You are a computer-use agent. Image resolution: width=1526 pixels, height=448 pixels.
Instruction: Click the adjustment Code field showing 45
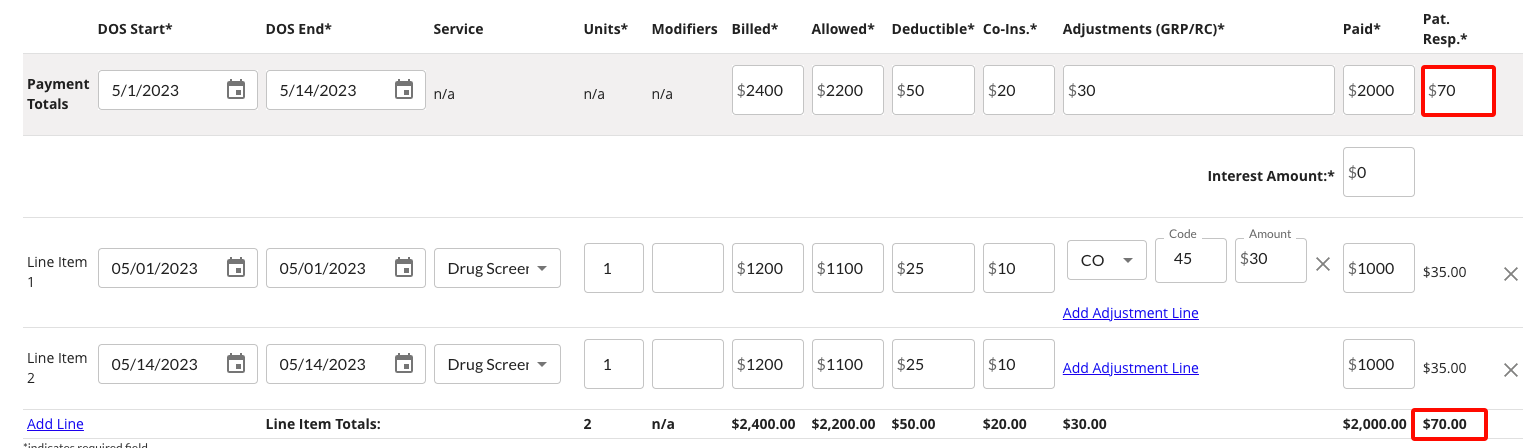point(1190,260)
